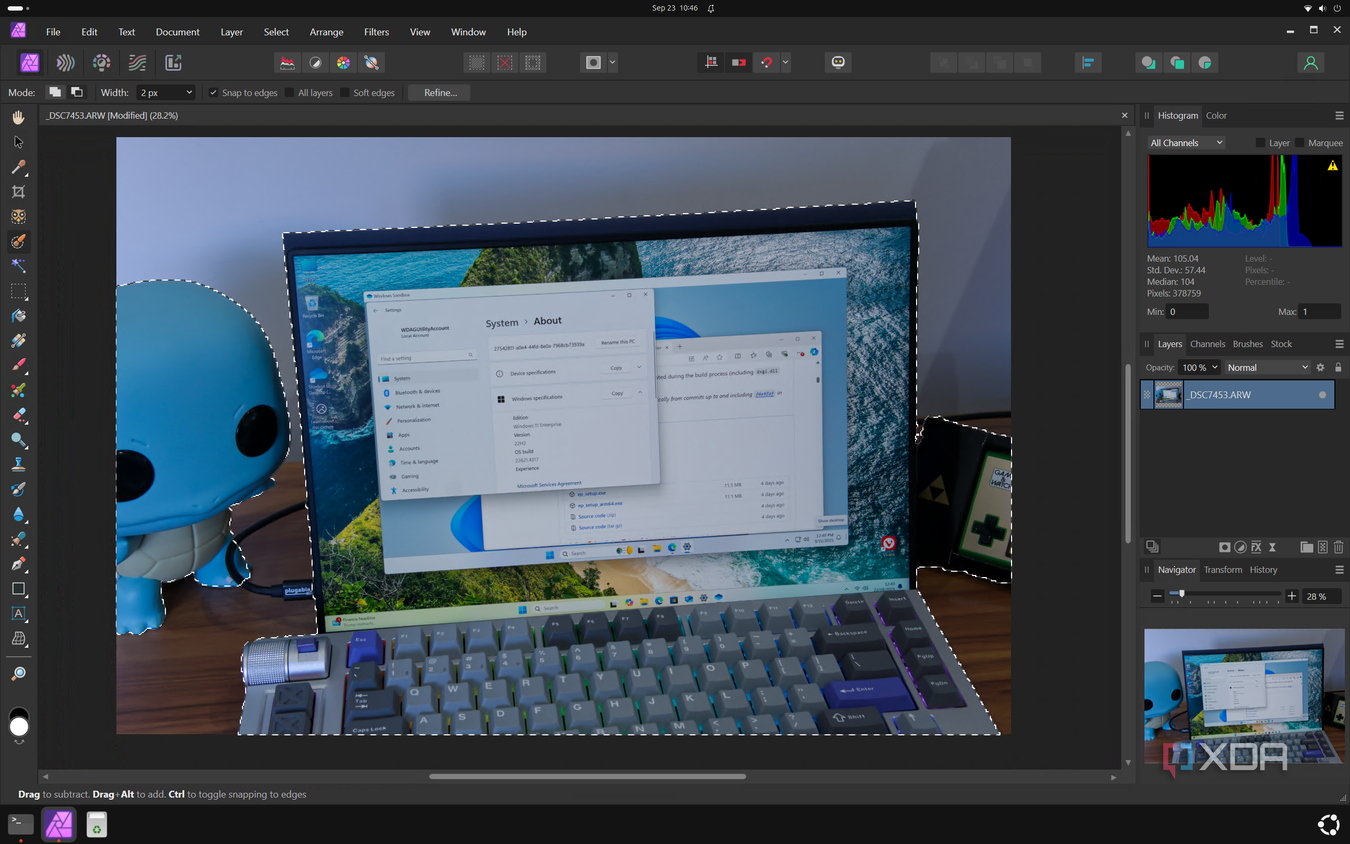Switch to the Photo Persona icon

(x=30, y=63)
